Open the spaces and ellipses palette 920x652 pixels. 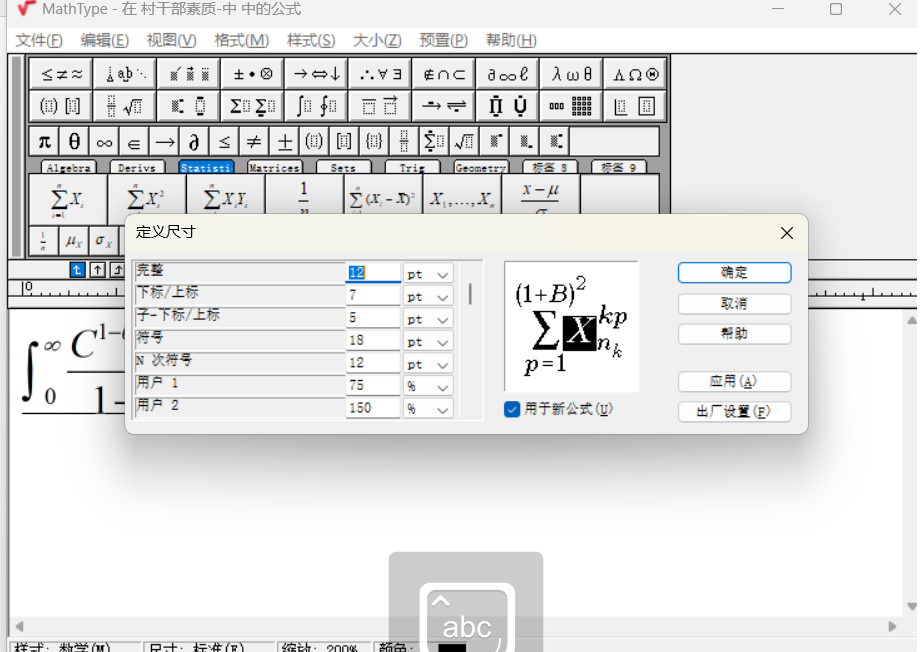point(125,74)
